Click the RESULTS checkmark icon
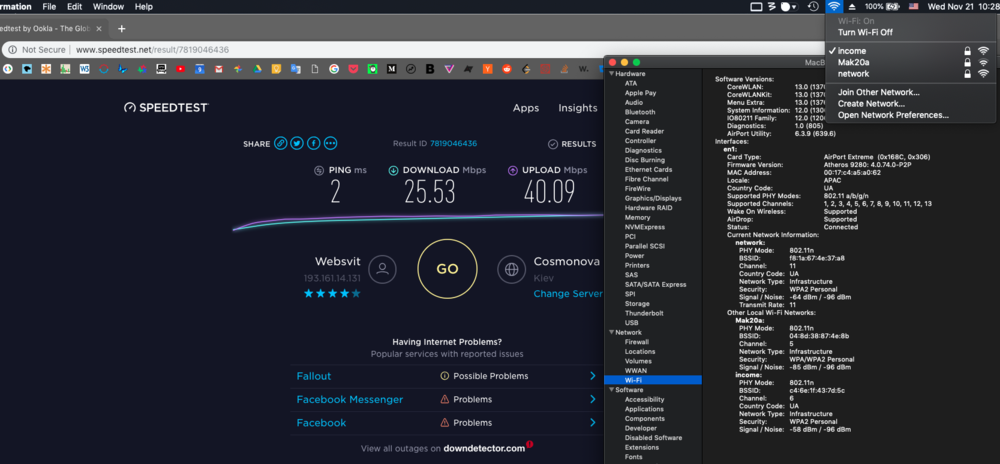Viewport: 1000px width, 464px height. [x=553, y=144]
